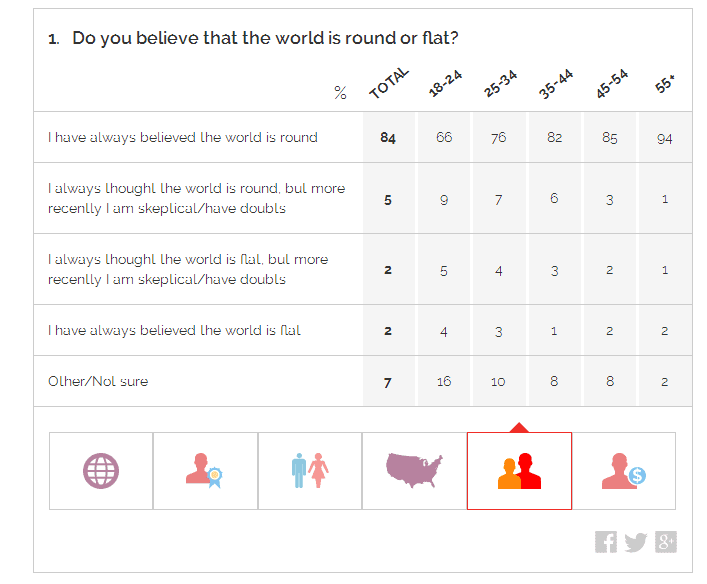The width and height of the screenshot is (707, 584).
Task: Click the question title about round or flat
Action: (265, 38)
